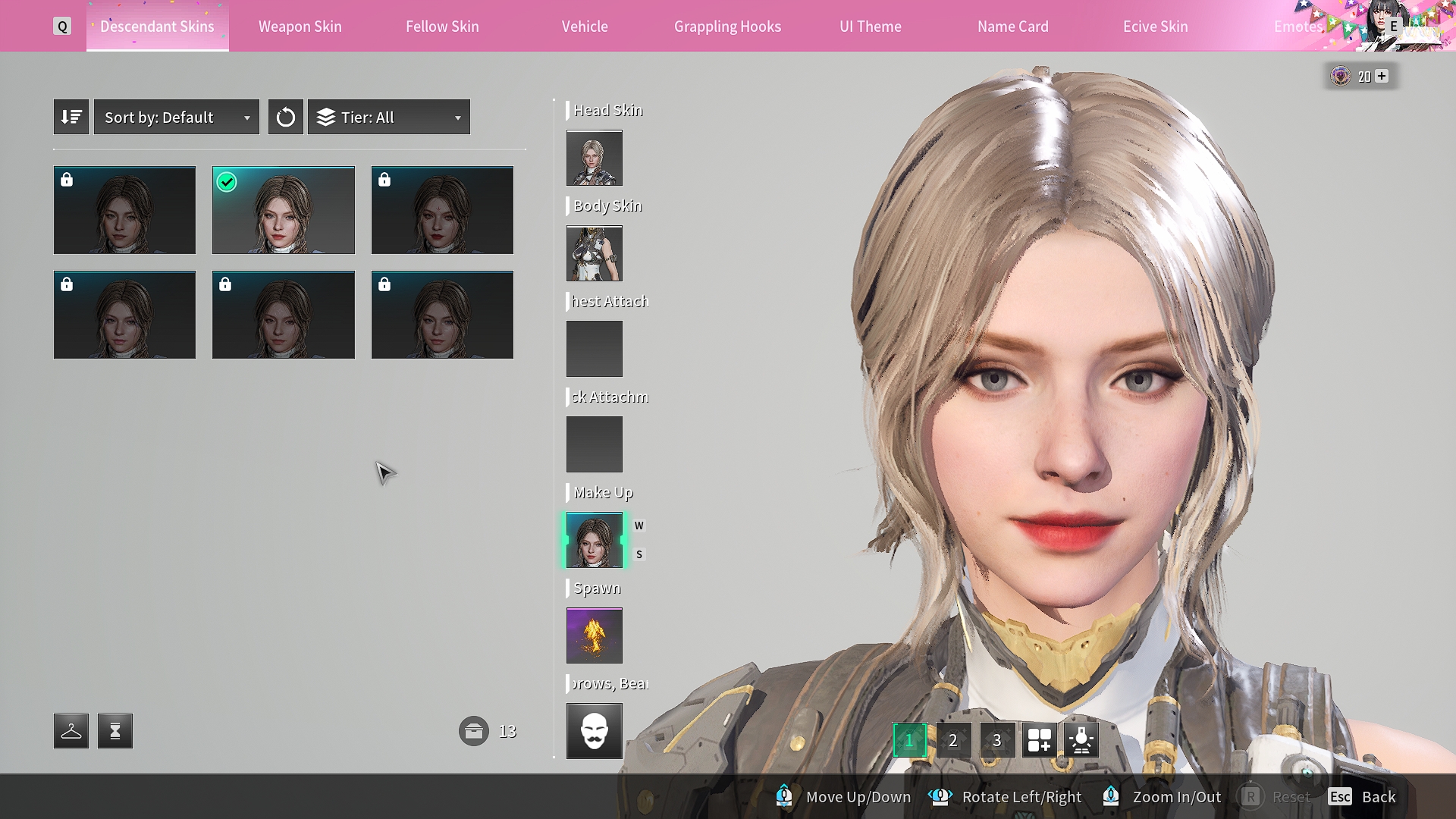Select the Make Up slot icon

tap(595, 540)
